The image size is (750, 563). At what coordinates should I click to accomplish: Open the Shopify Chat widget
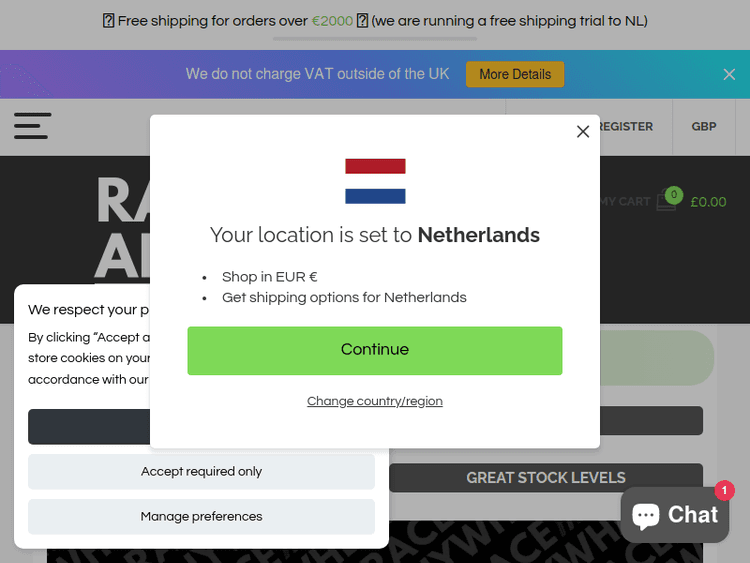point(675,515)
